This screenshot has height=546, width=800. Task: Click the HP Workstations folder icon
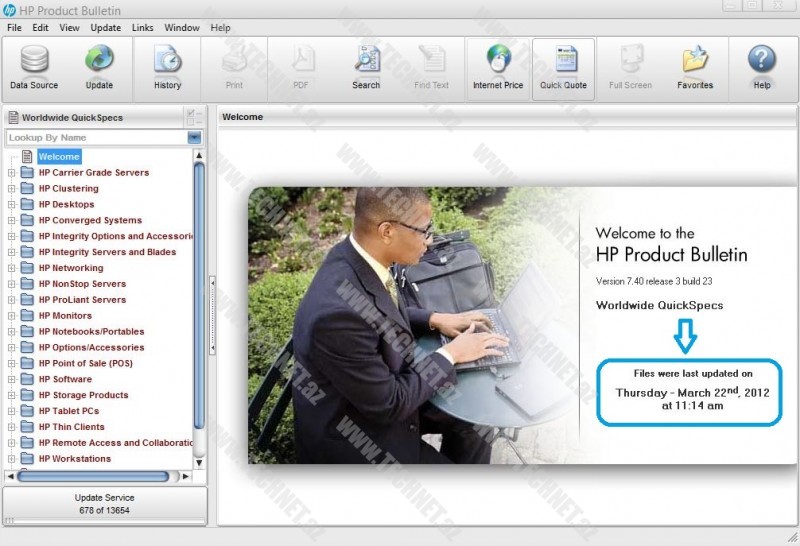(27, 459)
